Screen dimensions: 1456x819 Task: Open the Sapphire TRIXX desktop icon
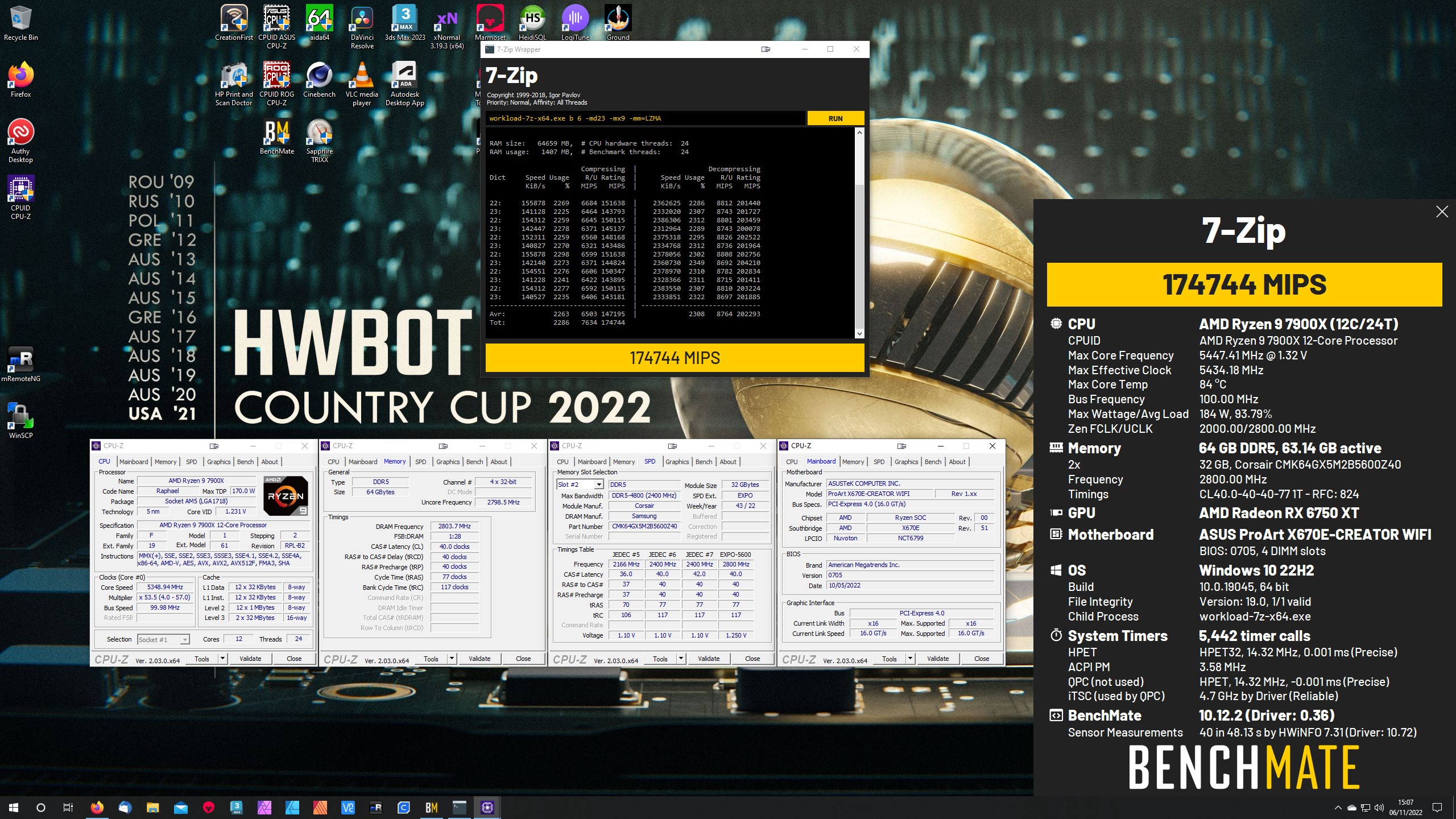319,141
